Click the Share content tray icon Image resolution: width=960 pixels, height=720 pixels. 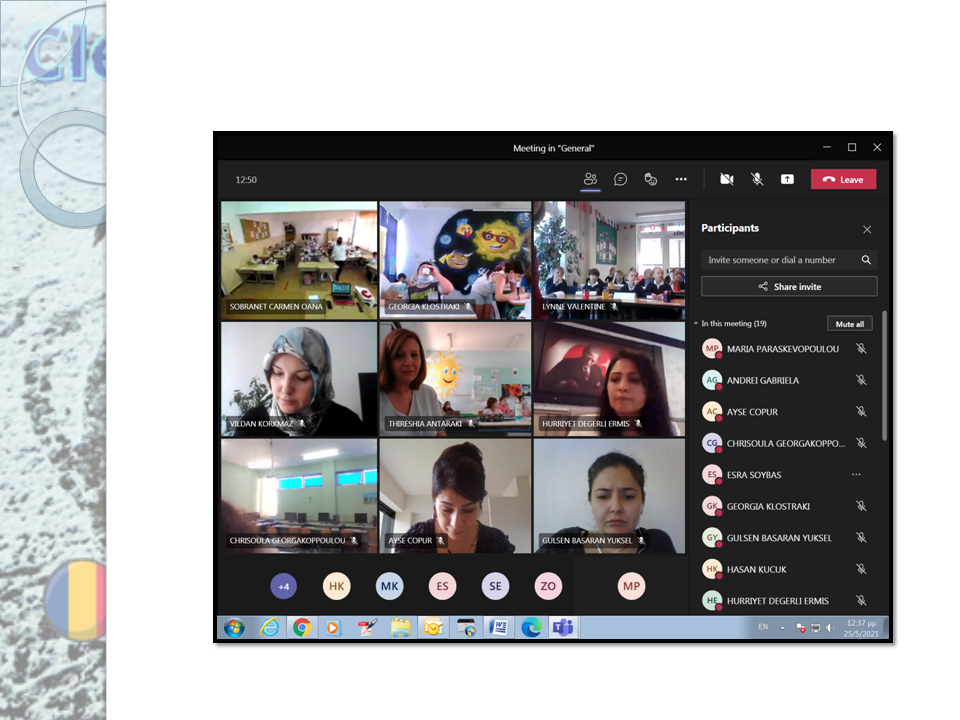pos(787,179)
